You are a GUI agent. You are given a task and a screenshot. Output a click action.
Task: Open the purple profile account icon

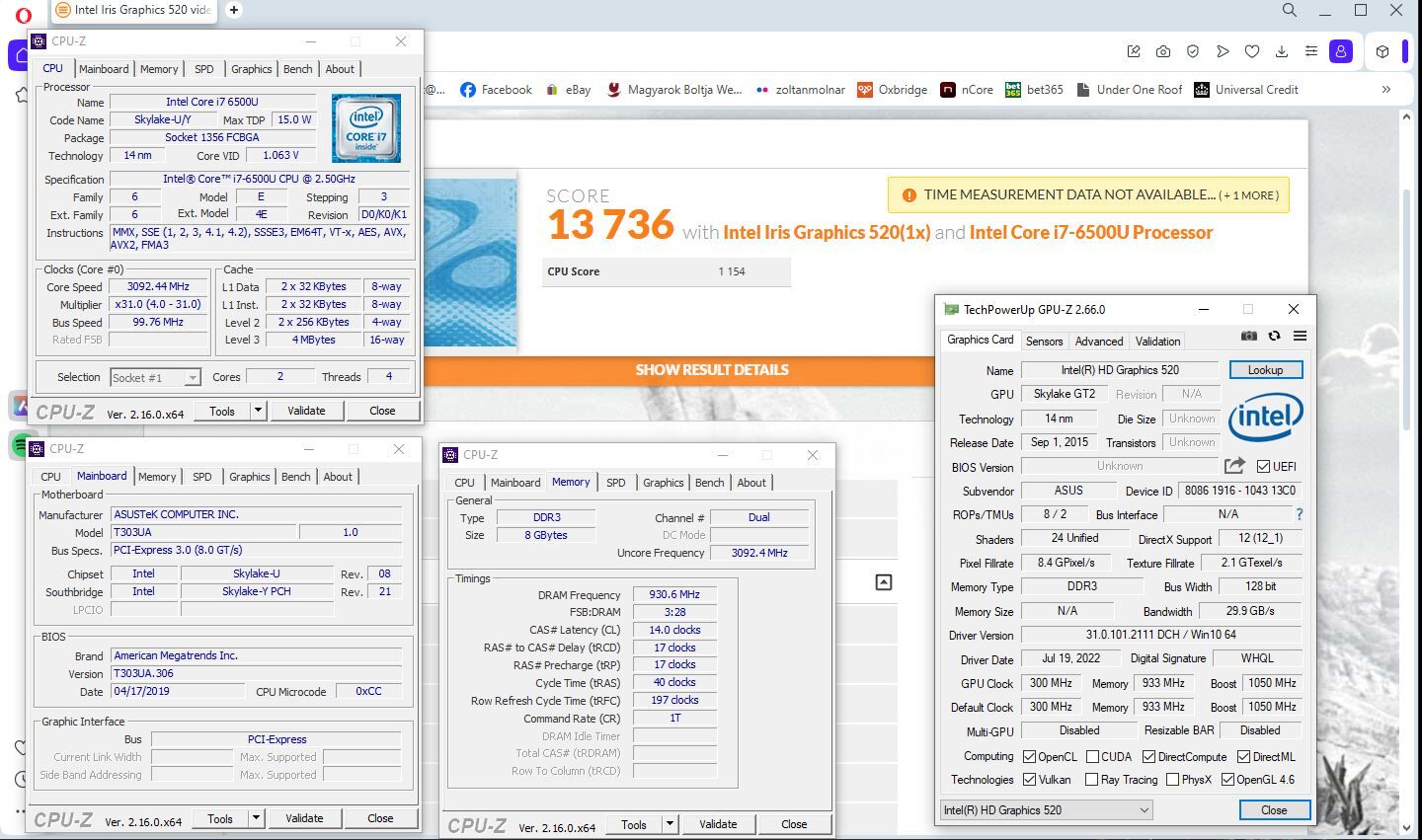(x=1341, y=51)
